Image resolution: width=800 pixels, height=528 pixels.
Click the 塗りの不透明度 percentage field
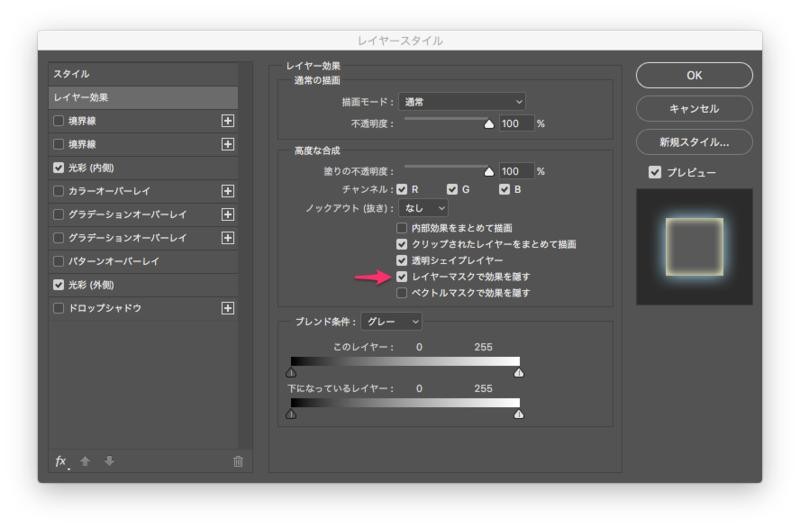tap(516, 172)
